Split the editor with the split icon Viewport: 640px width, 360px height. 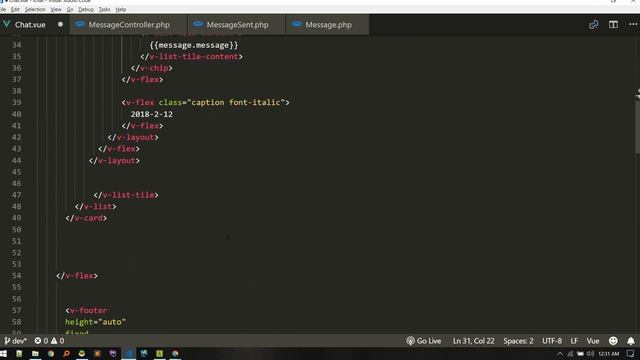613,24
